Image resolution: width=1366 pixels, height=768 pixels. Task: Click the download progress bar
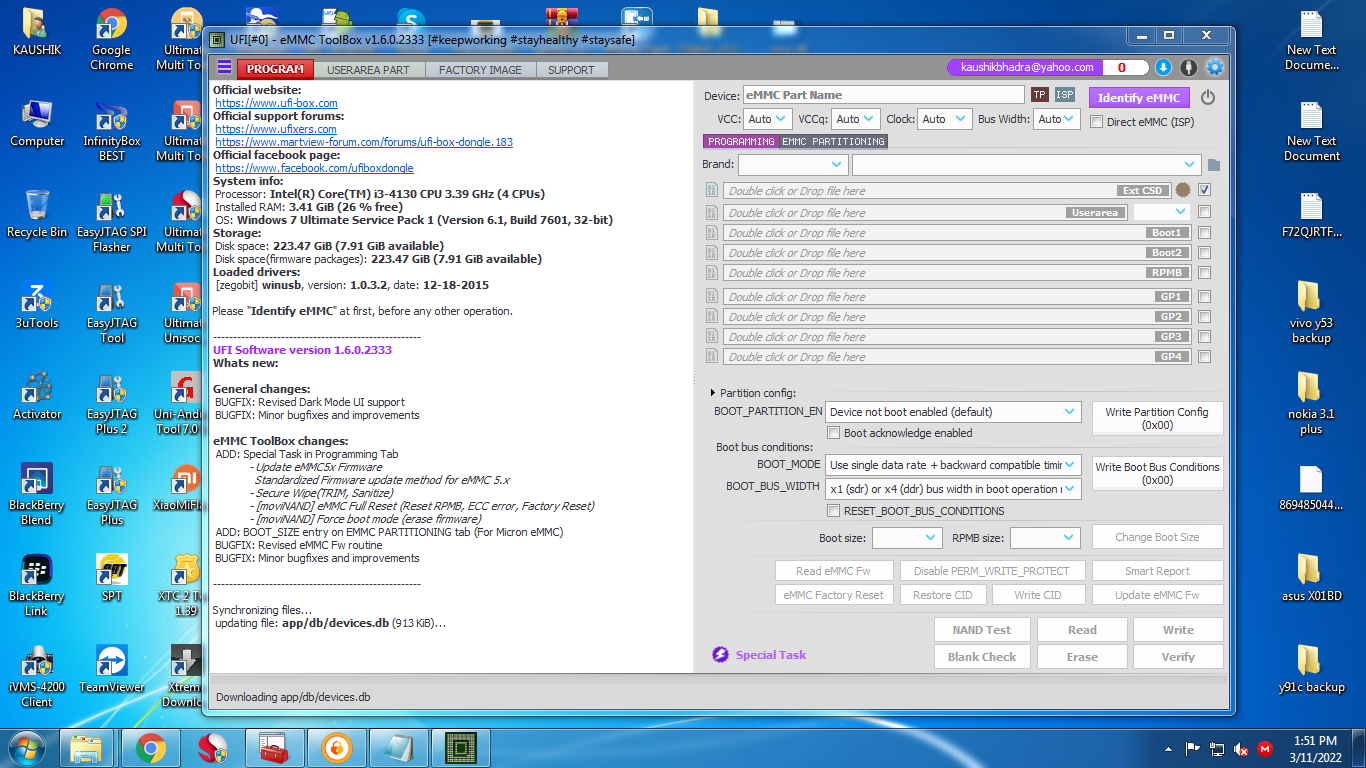(719, 679)
